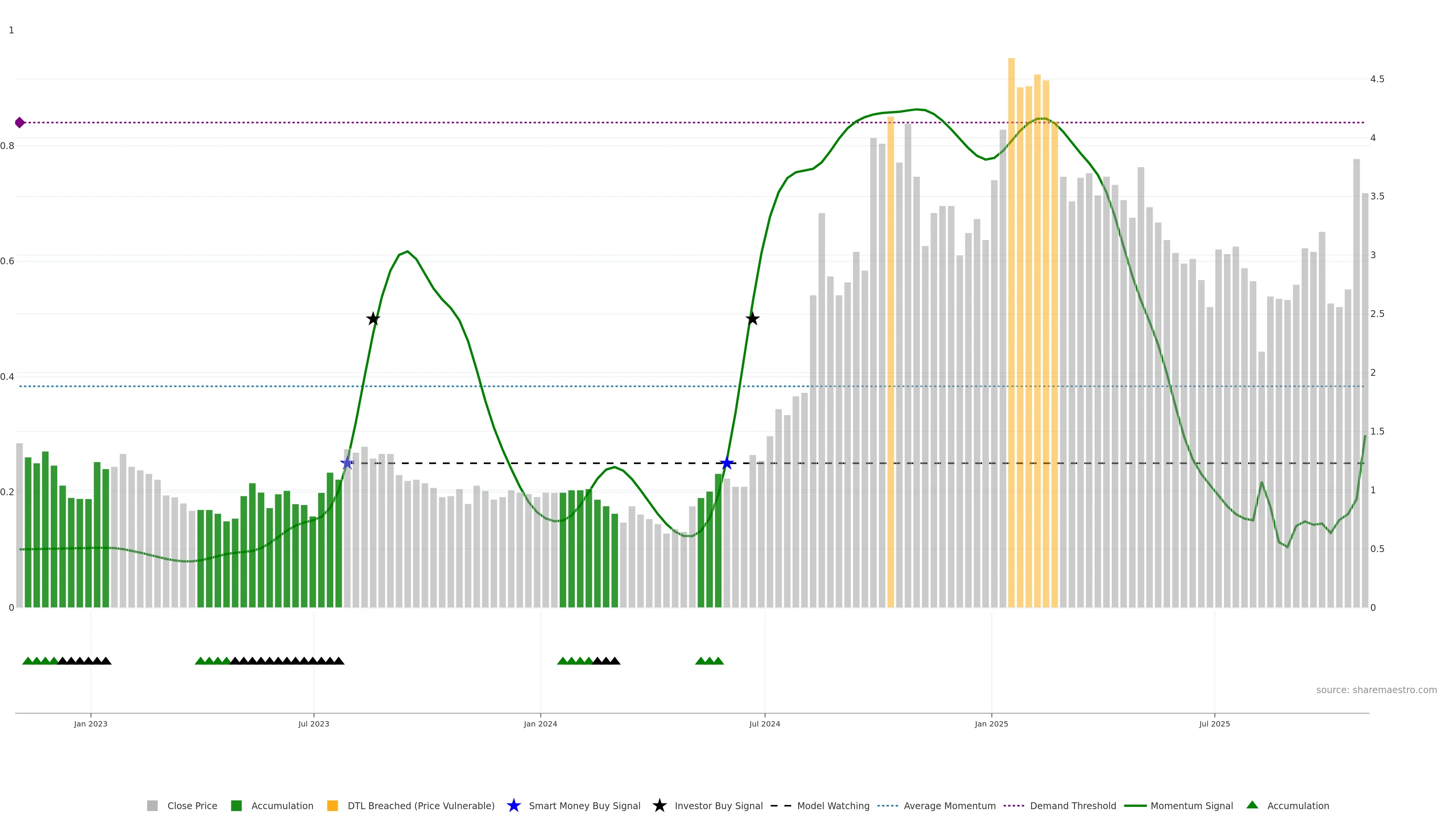Click the Momentum Signal legend label
The image size is (1456, 819).
[1191, 806]
